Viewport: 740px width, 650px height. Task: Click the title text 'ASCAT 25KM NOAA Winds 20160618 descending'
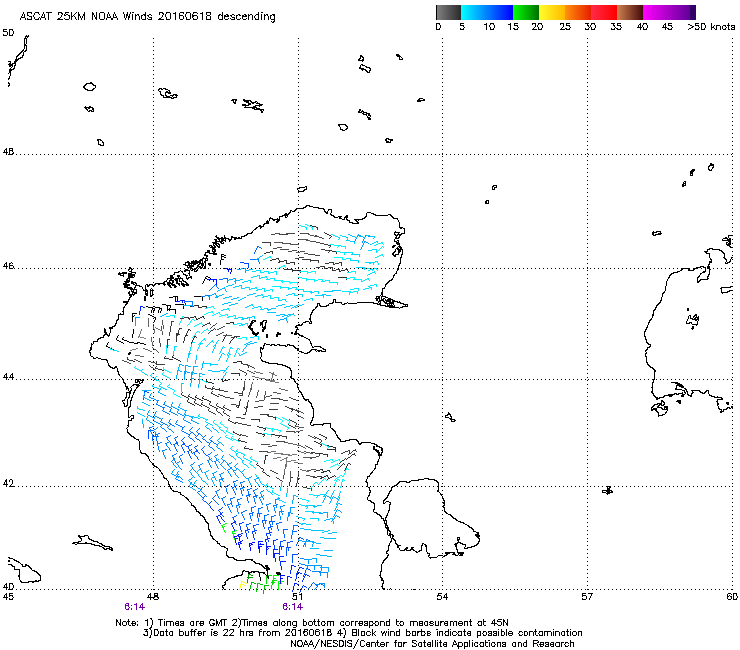point(147,17)
